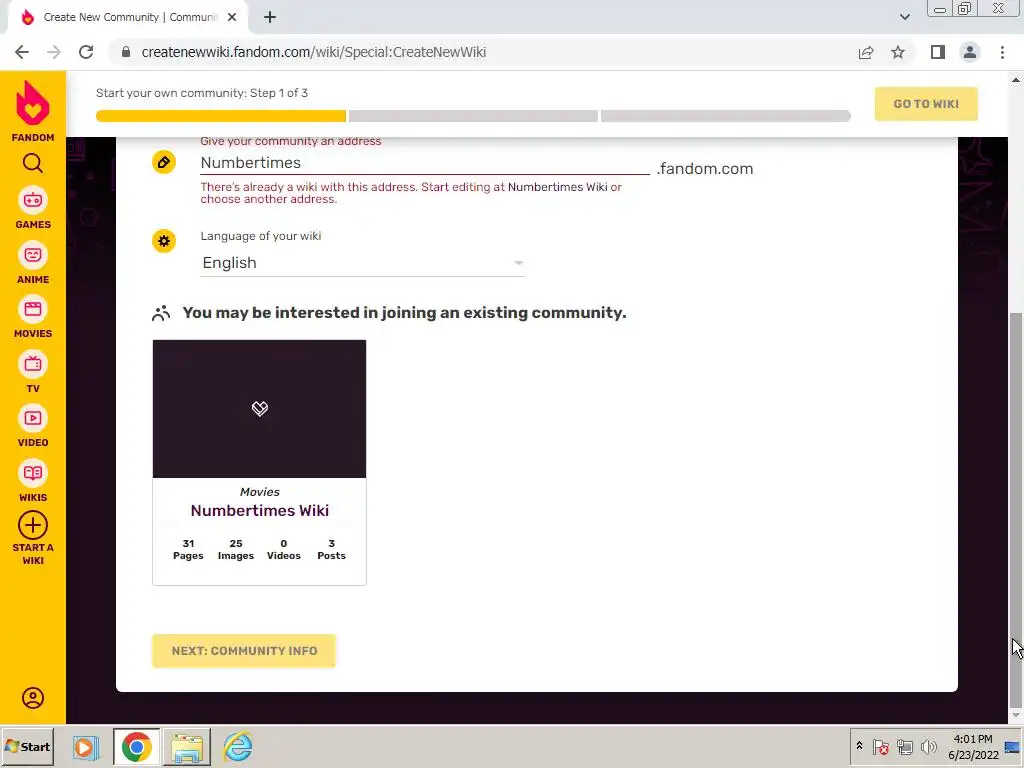
Task: Click the browser forward arrow
Action: 54,52
